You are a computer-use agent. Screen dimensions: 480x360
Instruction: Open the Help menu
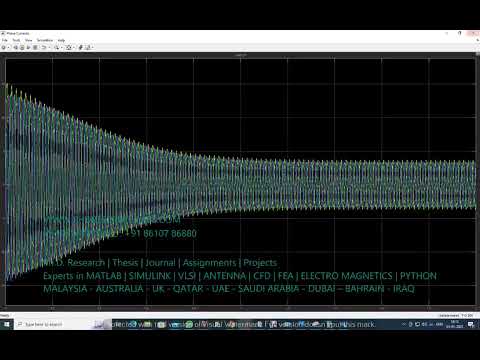pyautogui.click(x=61, y=40)
